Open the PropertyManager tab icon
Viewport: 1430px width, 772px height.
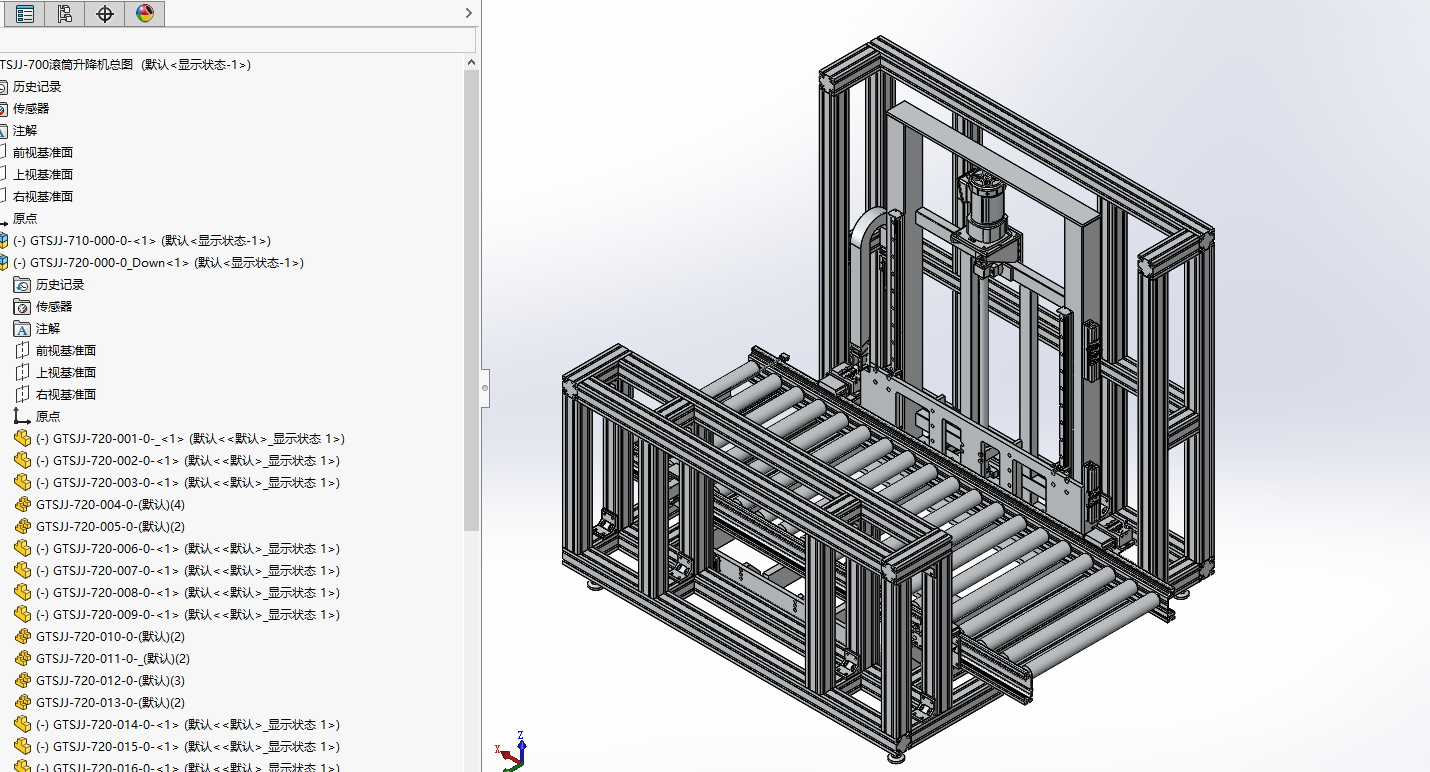pyautogui.click(x=25, y=13)
